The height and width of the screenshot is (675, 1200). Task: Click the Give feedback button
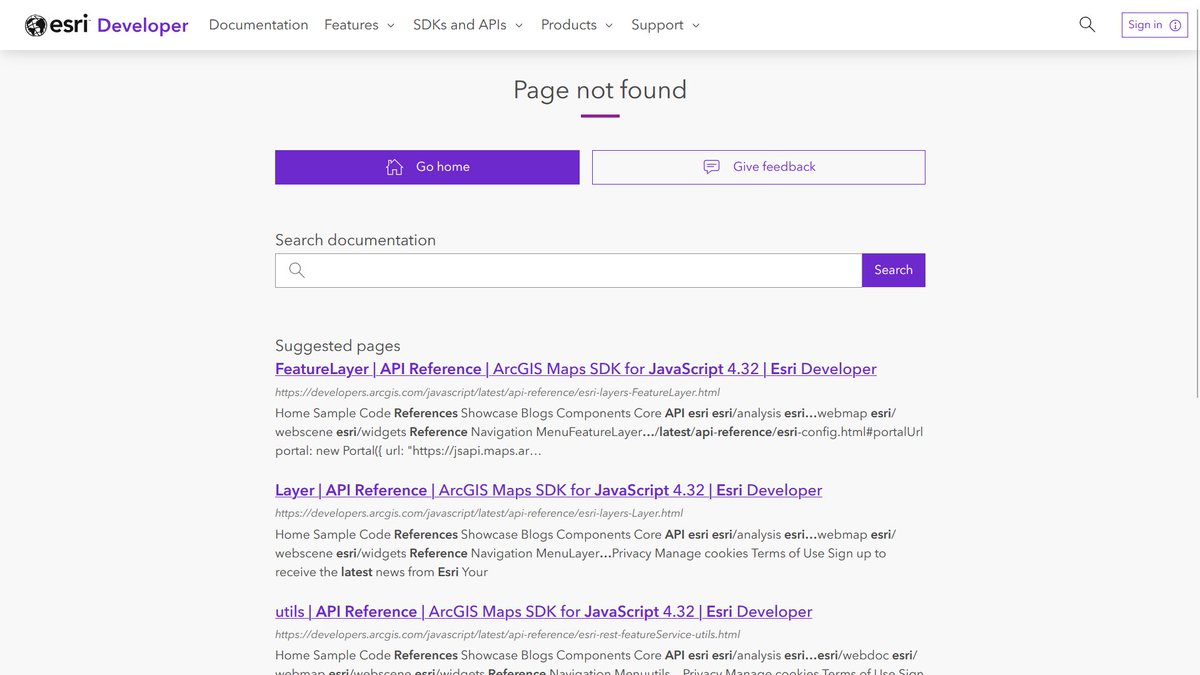coord(758,167)
